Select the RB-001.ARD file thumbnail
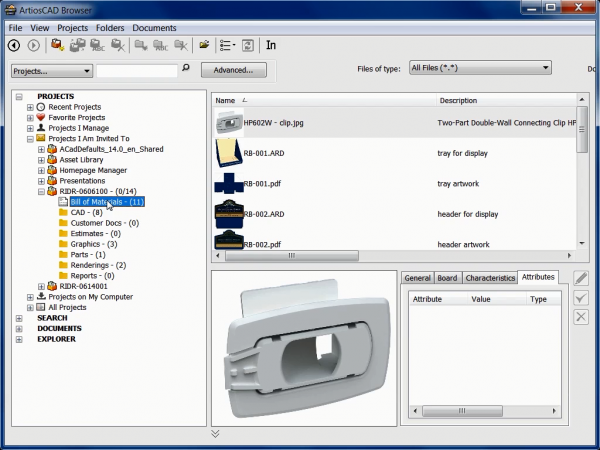 tap(229, 155)
